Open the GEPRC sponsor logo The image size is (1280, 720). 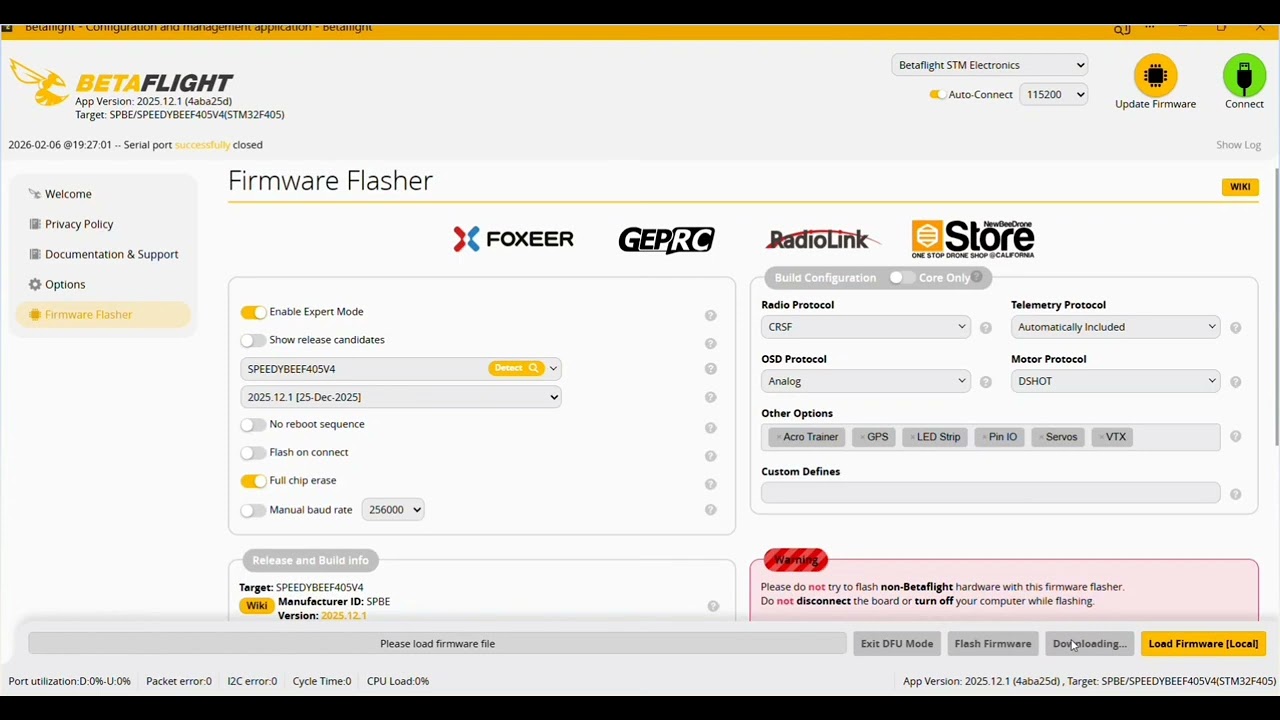(x=667, y=240)
